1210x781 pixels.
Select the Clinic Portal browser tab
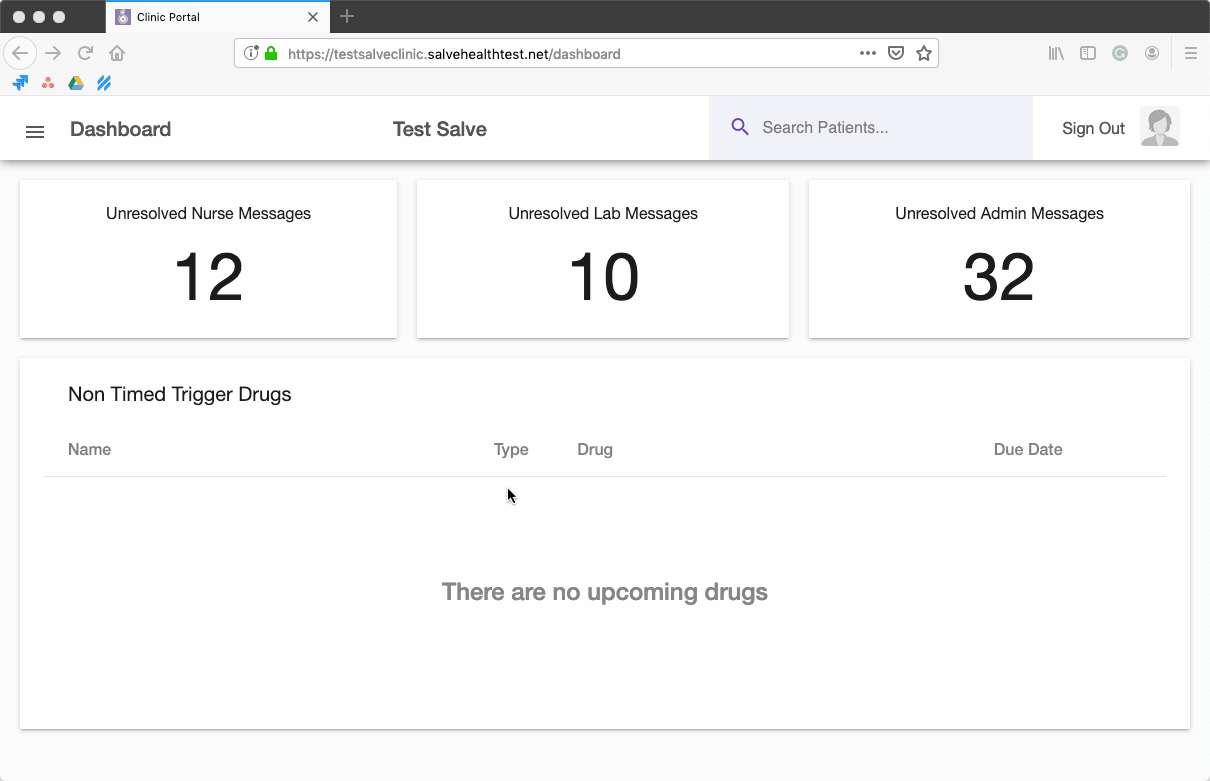pos(218,17)
